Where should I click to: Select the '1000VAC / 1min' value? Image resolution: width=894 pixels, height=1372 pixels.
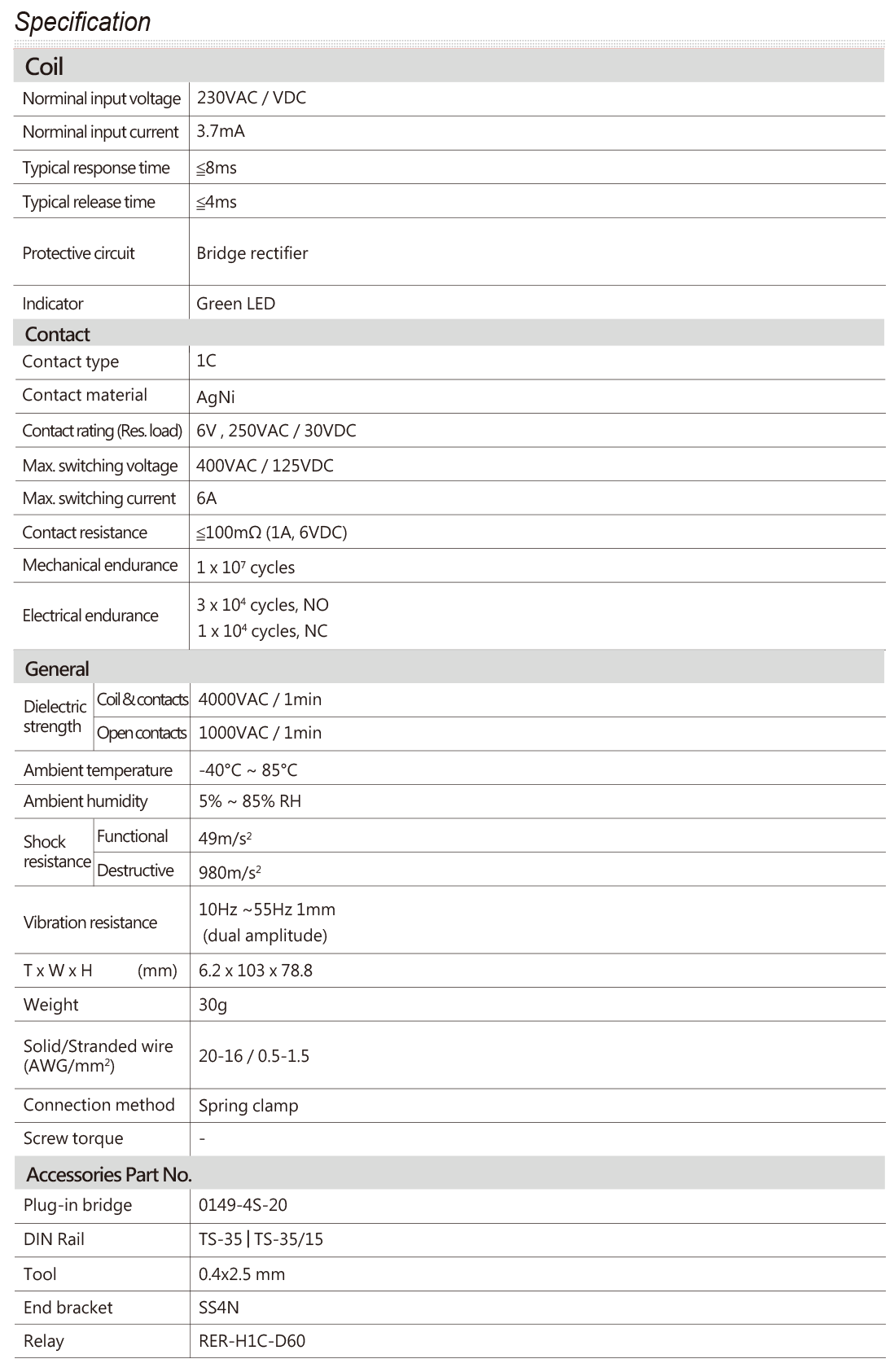pyautogui.click(x=260, y=733)
